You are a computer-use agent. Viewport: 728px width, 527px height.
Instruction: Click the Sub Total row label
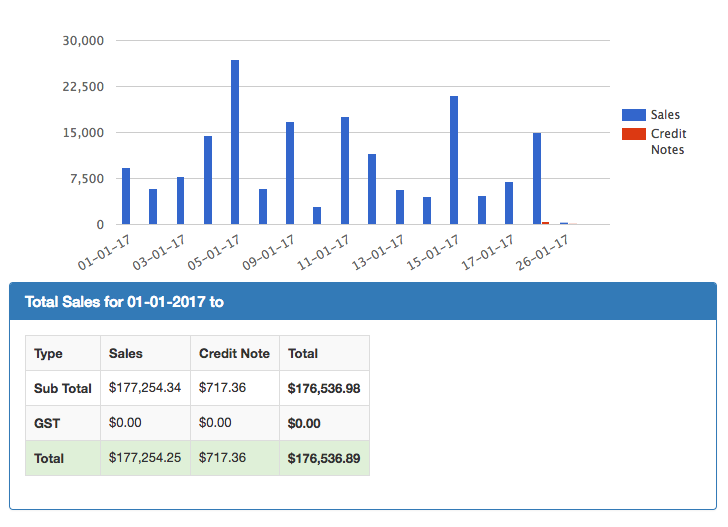(x=62, y=388)
